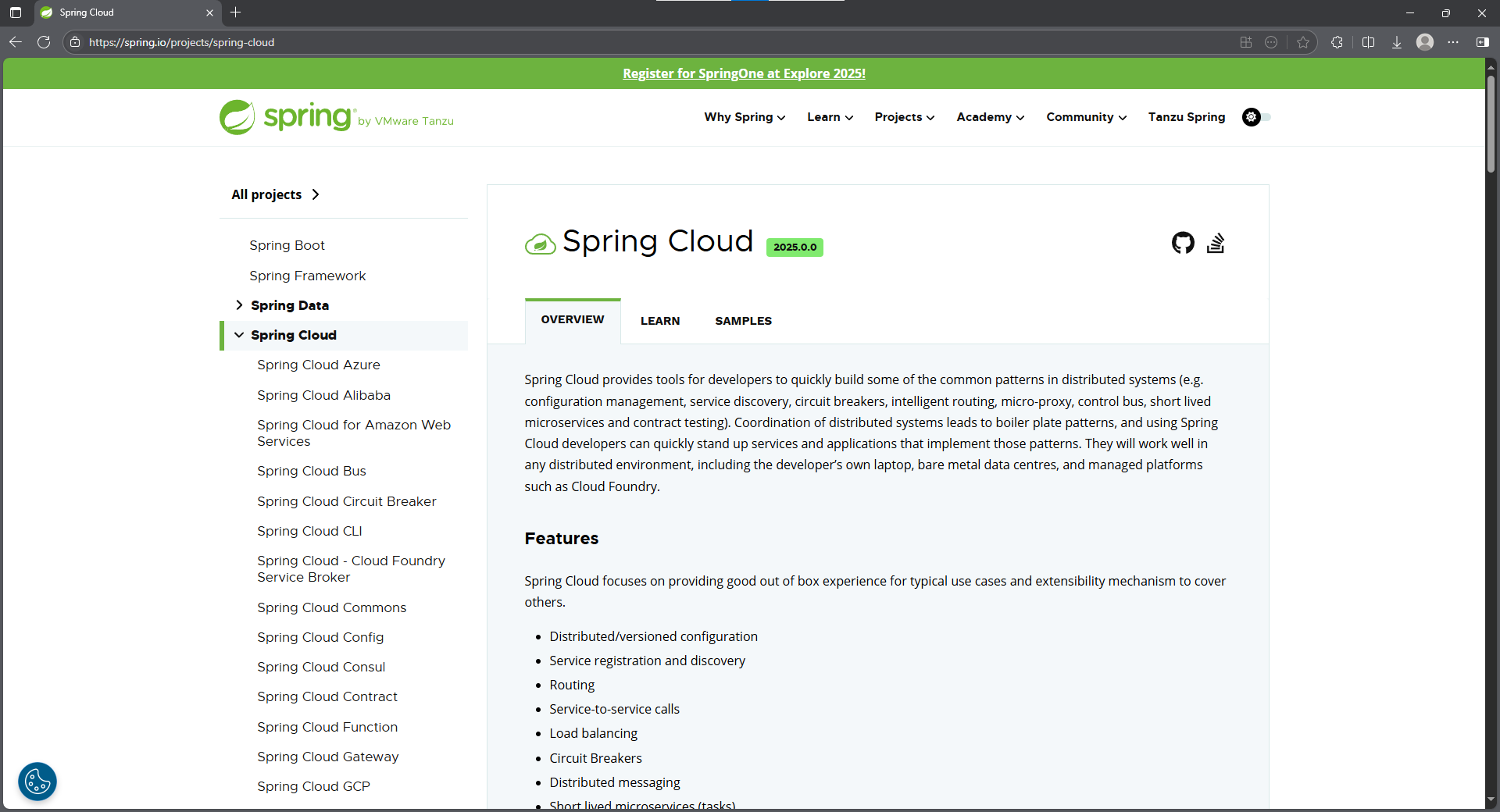The image size is (1500, 812).
Task: Open the Stack Overflow icon next to GitHub
Action: point(1216,243)
